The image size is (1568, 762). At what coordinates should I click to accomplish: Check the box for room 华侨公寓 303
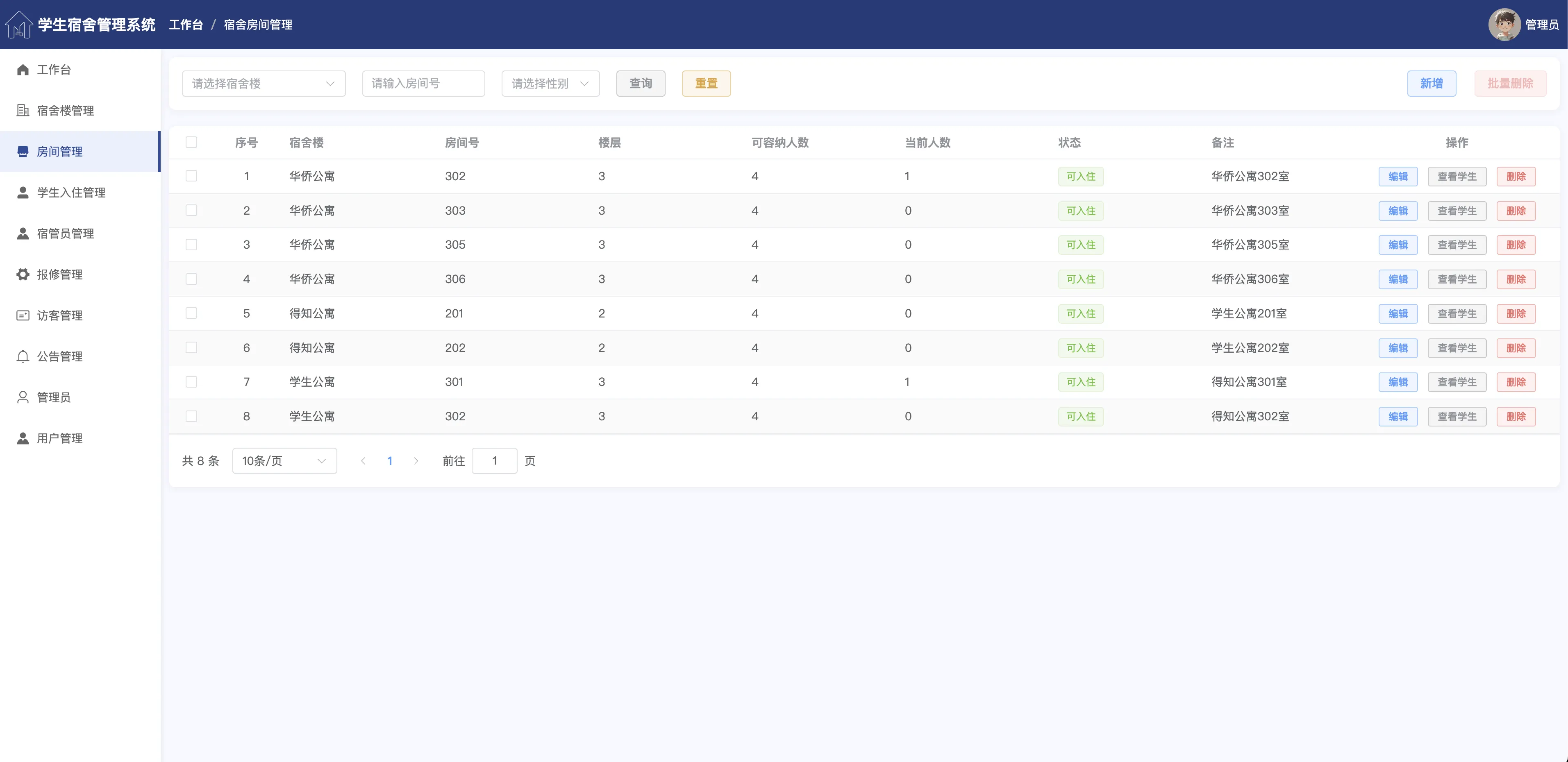coord(191,211)
